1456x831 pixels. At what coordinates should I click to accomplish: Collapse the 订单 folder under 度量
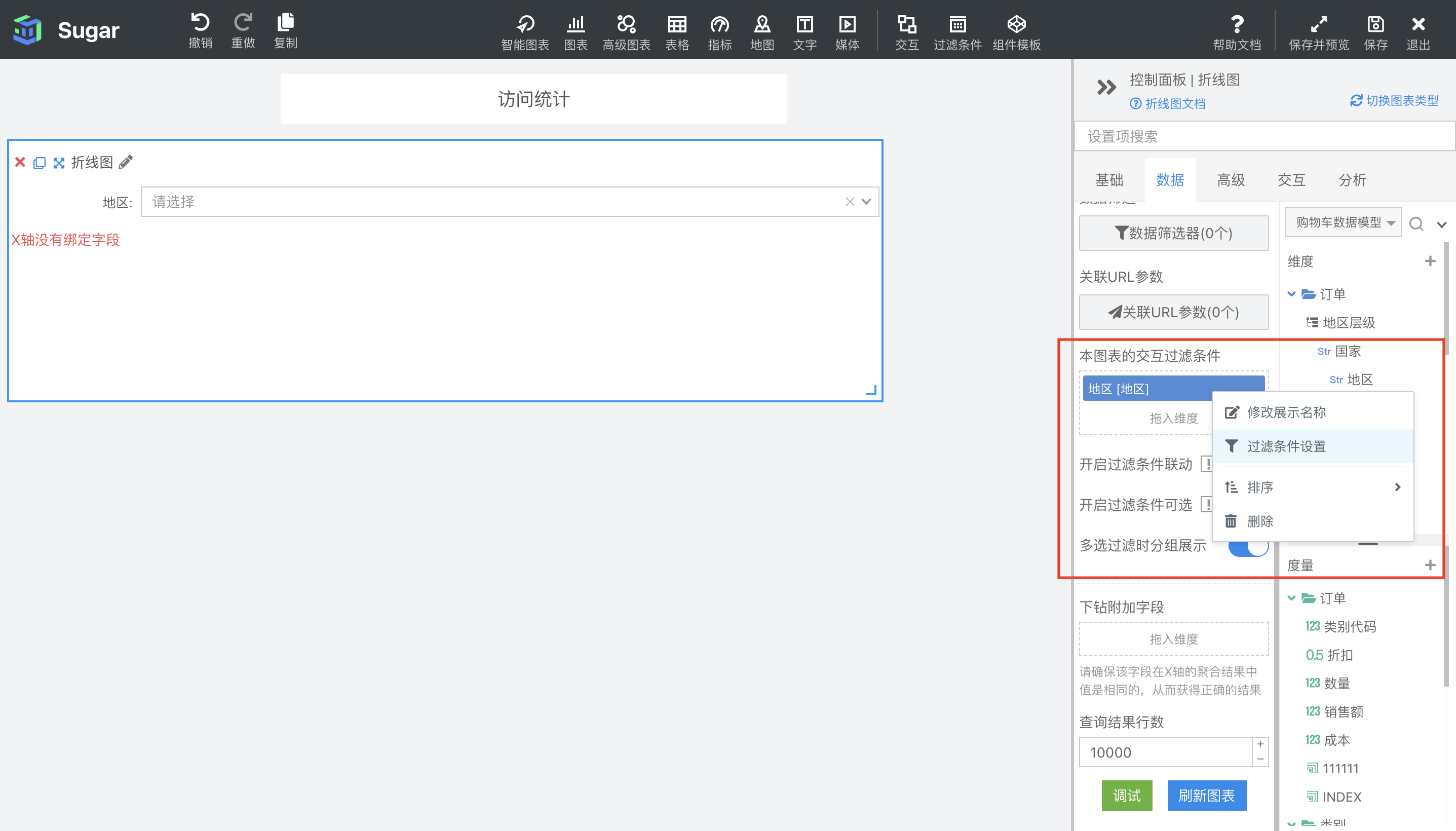[1291, 597]
